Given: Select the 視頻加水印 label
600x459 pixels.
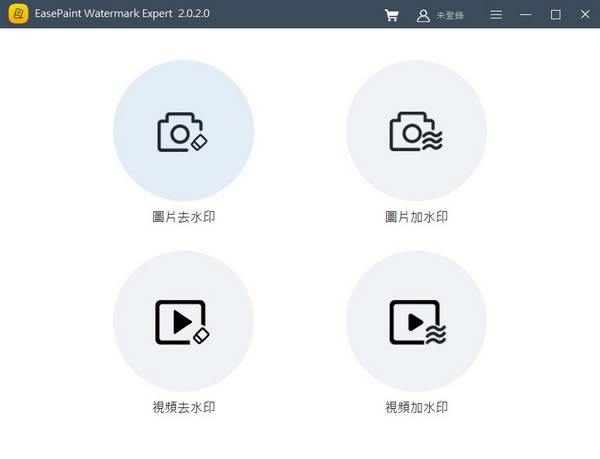Looking at the screenshot, I should (416, 407).
